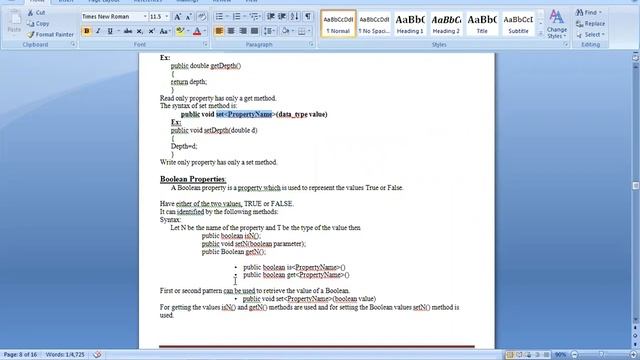Apply the red font color
This screenshot has height=360, width=640.
pyautogui.click(x=197, y=31)
